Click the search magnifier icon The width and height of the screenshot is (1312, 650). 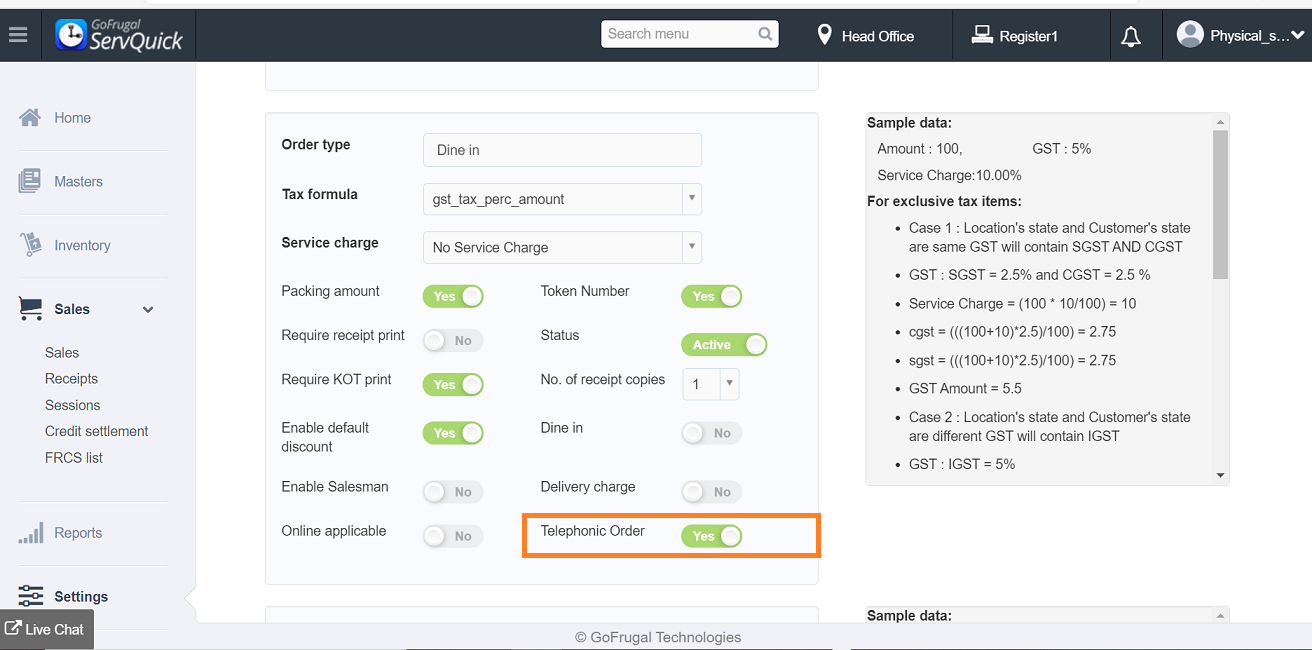pyautogui.click(x=765, y=34)
